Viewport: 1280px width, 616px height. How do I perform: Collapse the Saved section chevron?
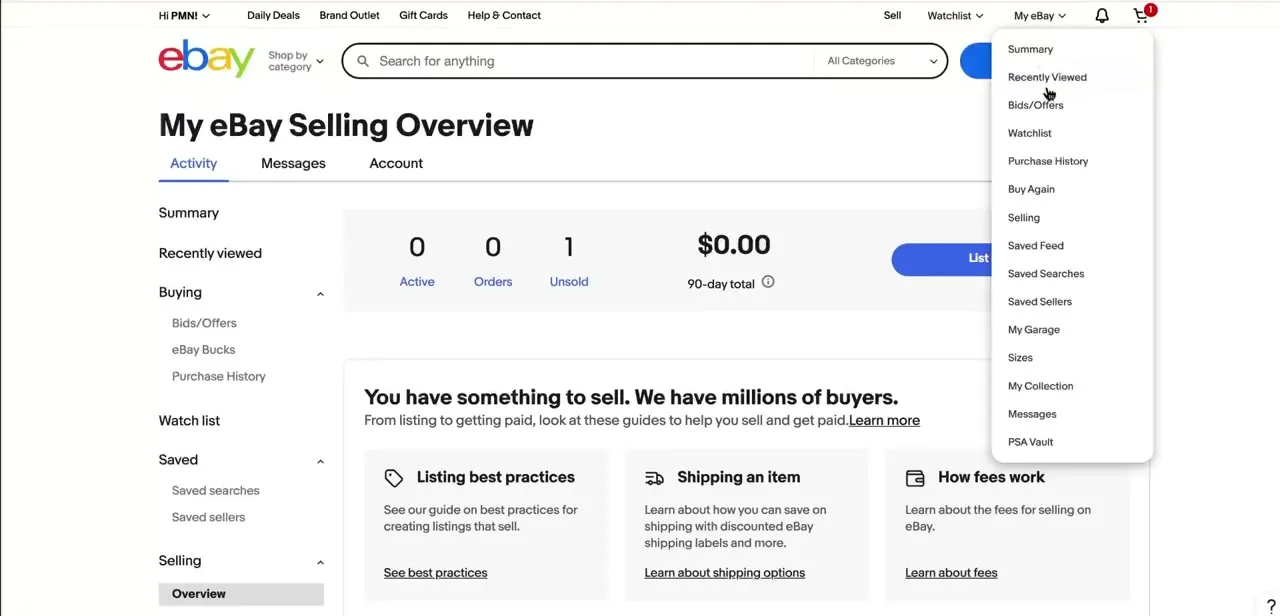coord(320,461)
